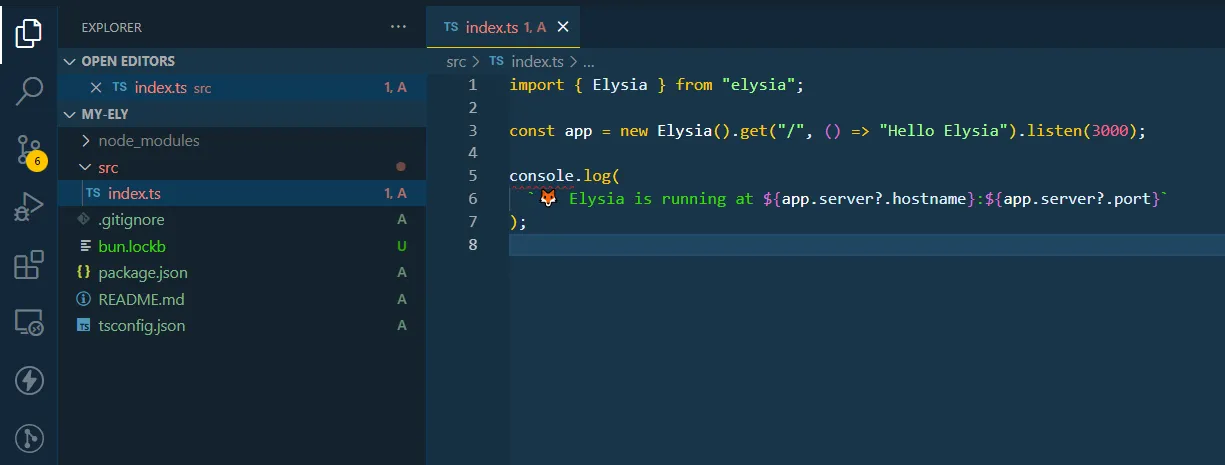1225x465 pixels.
Task: Open the Search view icon
Action: point(29,91)
